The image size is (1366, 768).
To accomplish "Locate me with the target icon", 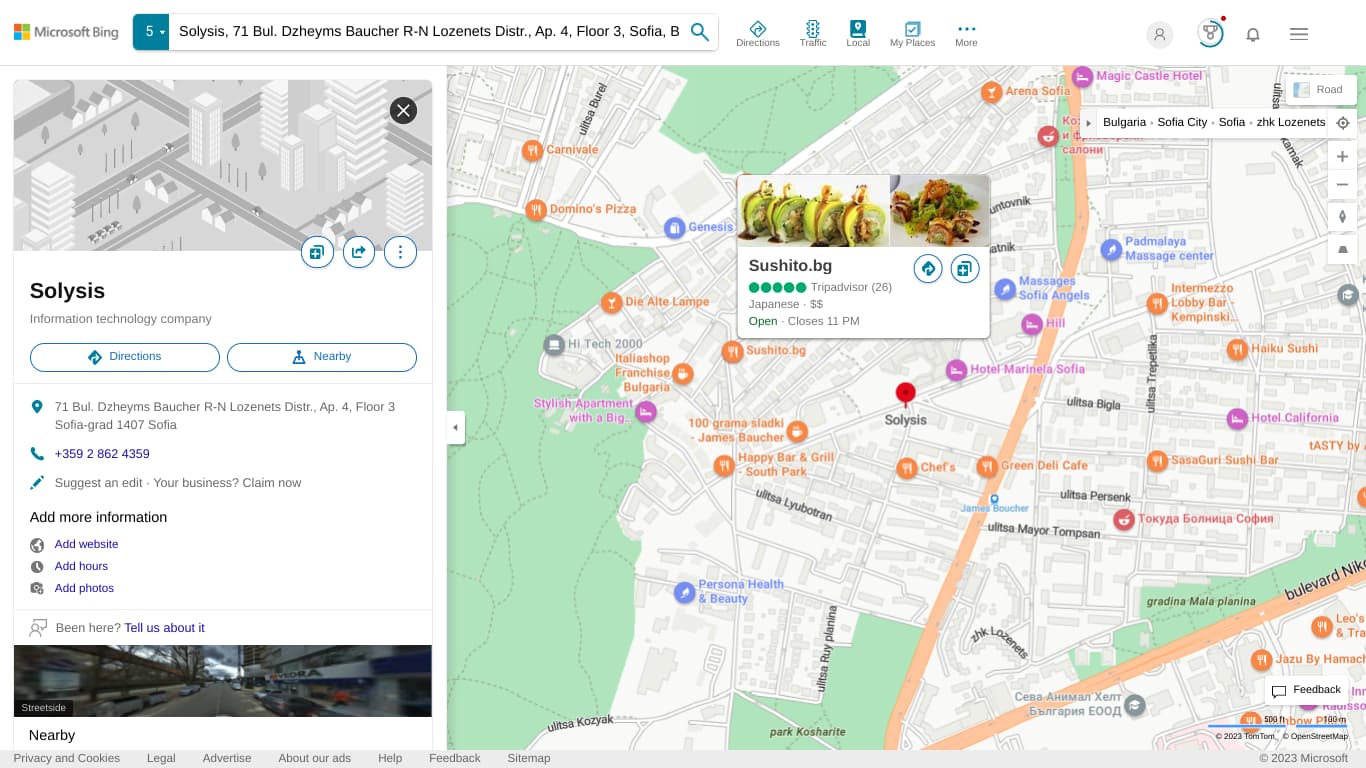I will tap(1343, 123).
